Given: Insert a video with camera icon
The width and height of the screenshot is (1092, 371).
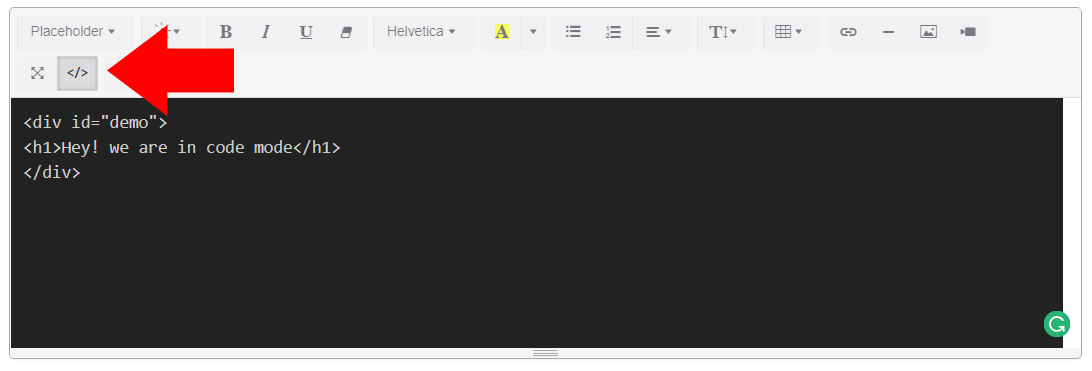Looking at the screenshot, I should (968, 32).
